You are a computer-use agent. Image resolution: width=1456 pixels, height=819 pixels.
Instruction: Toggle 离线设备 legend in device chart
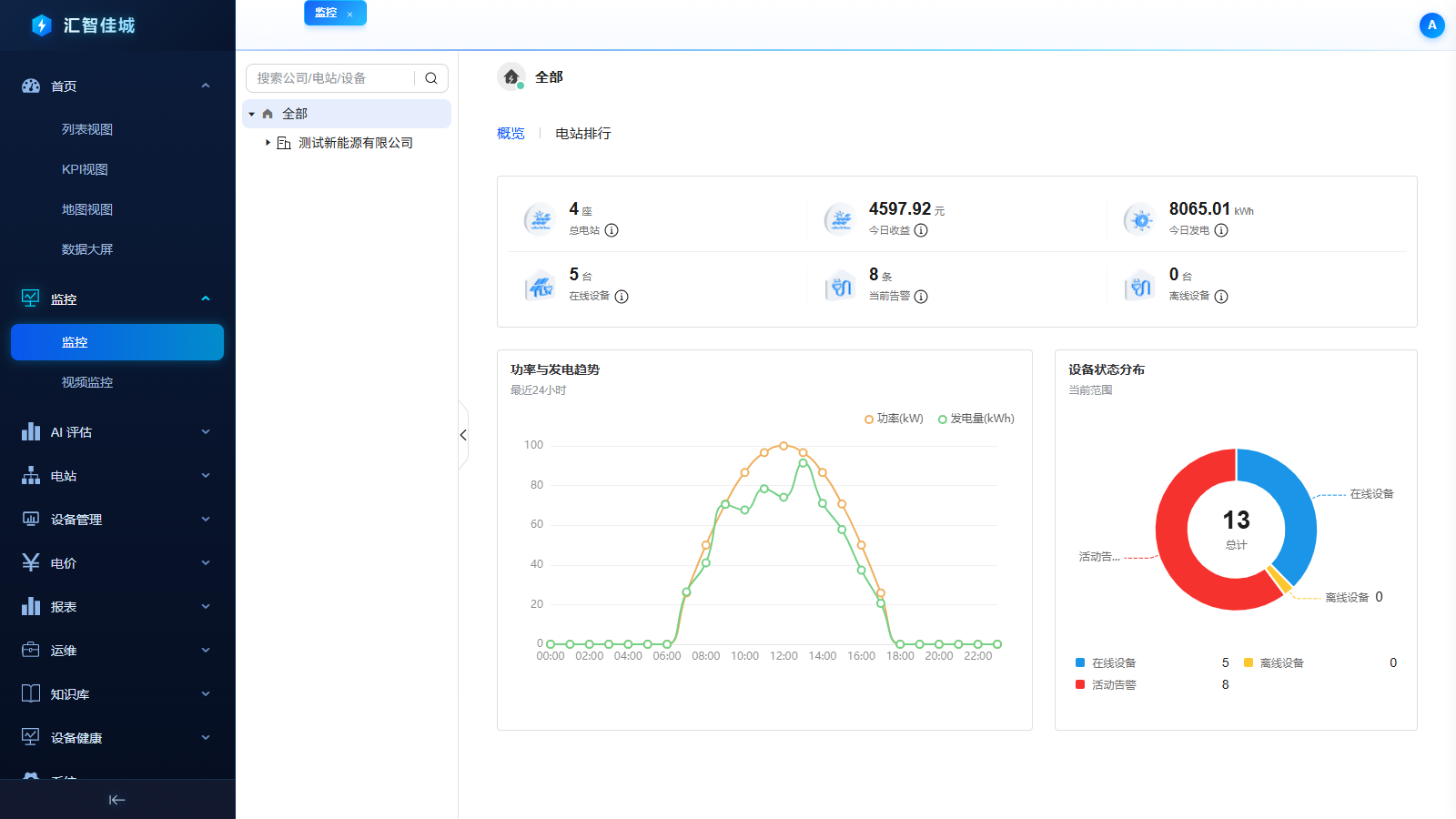tap(1274, 663)
